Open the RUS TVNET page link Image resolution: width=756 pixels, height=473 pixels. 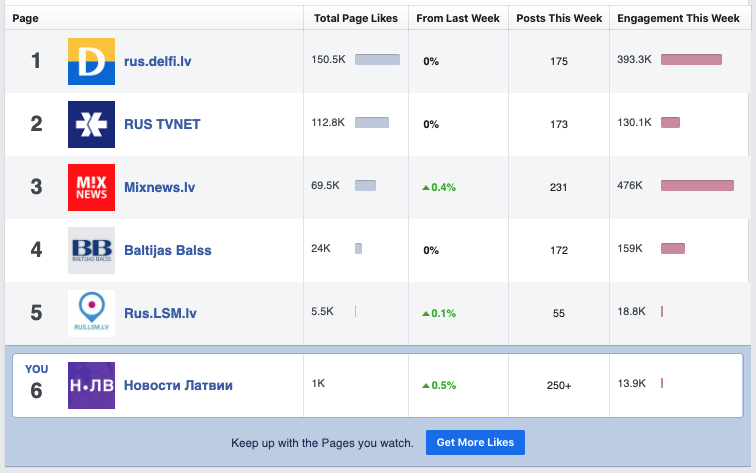[x=162, y=124]
